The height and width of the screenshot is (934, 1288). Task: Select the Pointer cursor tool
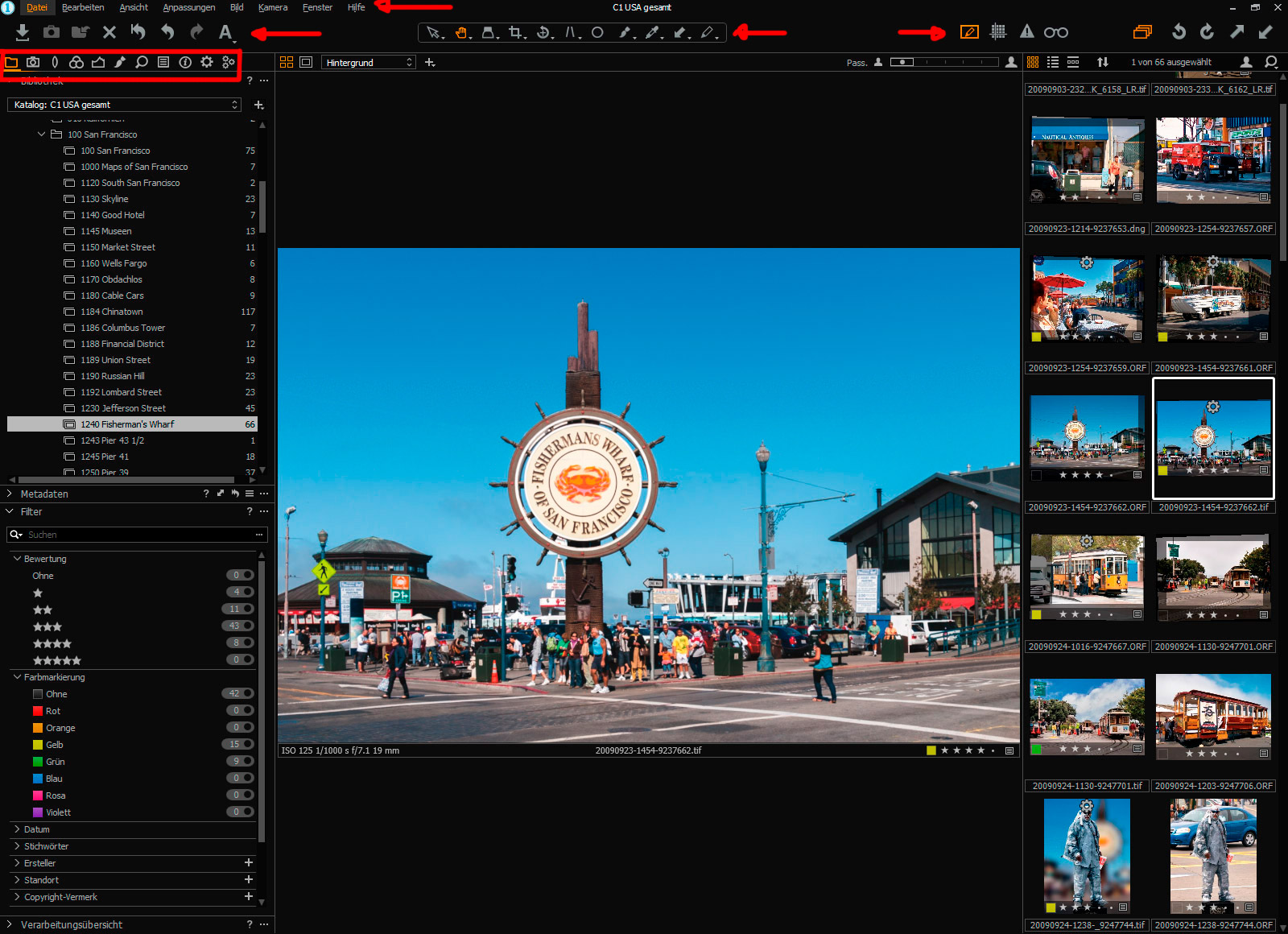(x=434, y=33)
